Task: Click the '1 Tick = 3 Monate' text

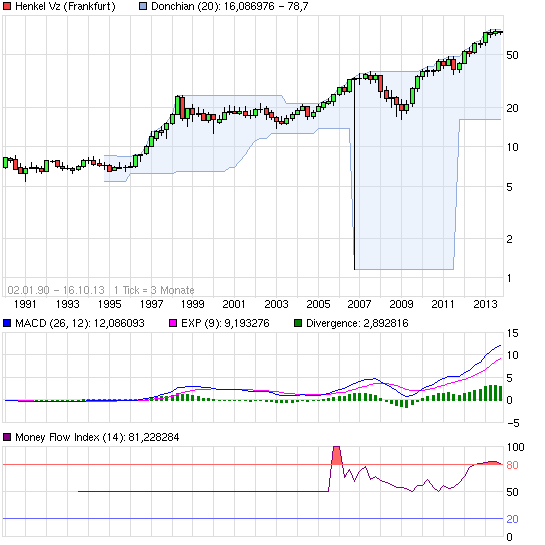Action: pos(154,290)
